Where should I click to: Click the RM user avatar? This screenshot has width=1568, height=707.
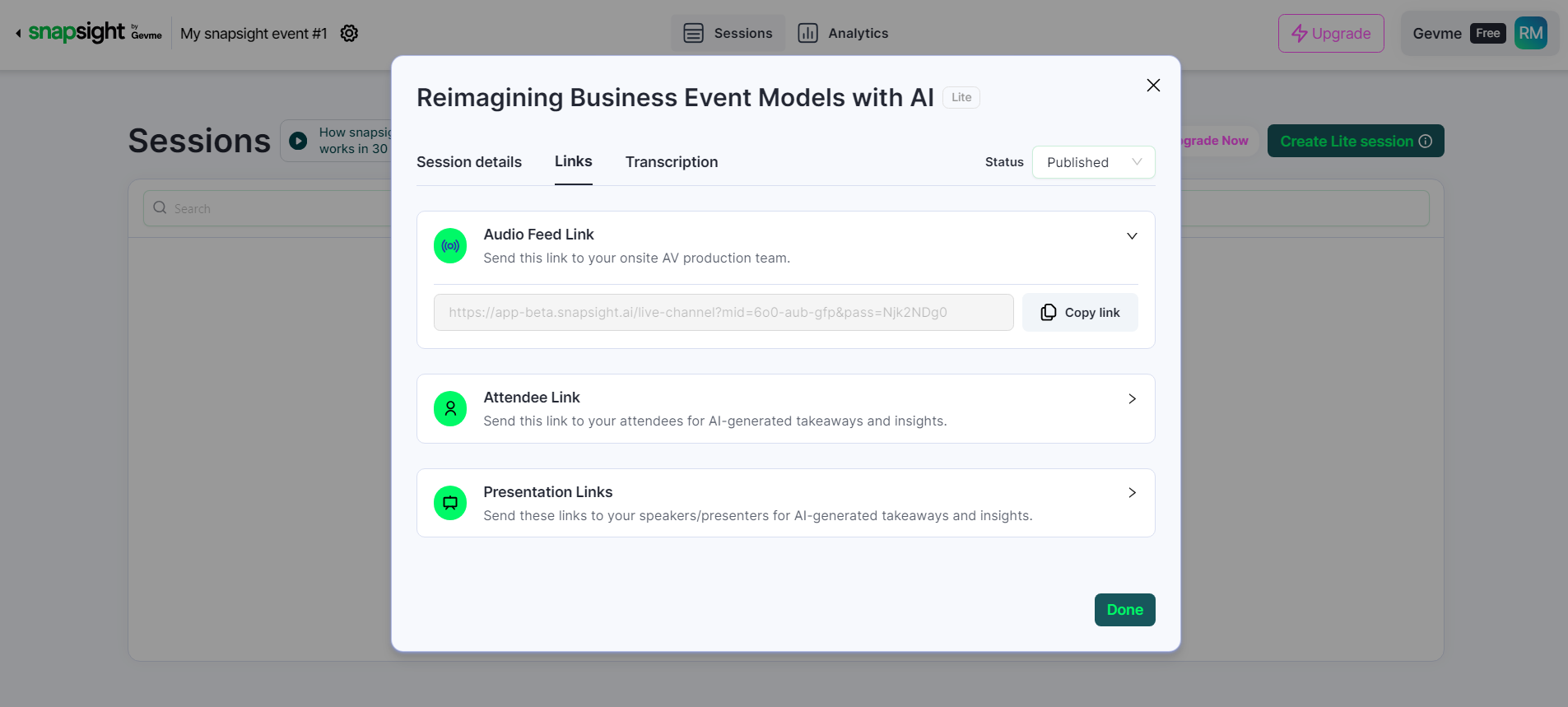point(1530,34)
